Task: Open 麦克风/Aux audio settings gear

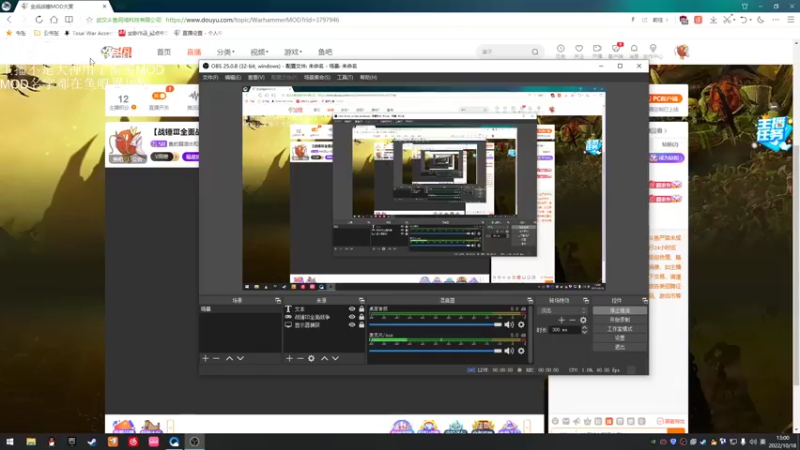Action: 521,351
